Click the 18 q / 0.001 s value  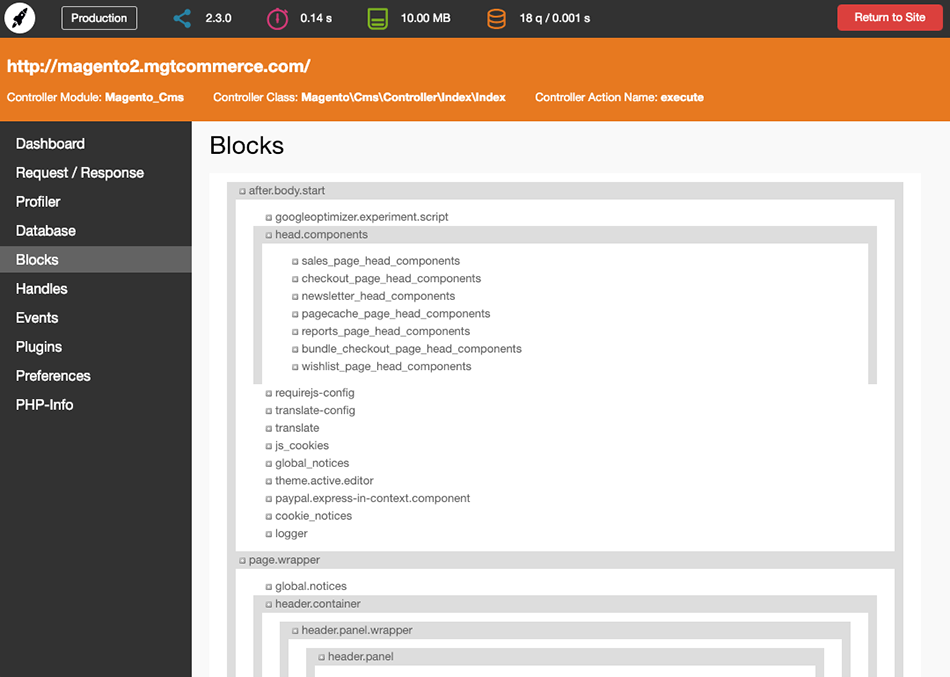[554, 18]
